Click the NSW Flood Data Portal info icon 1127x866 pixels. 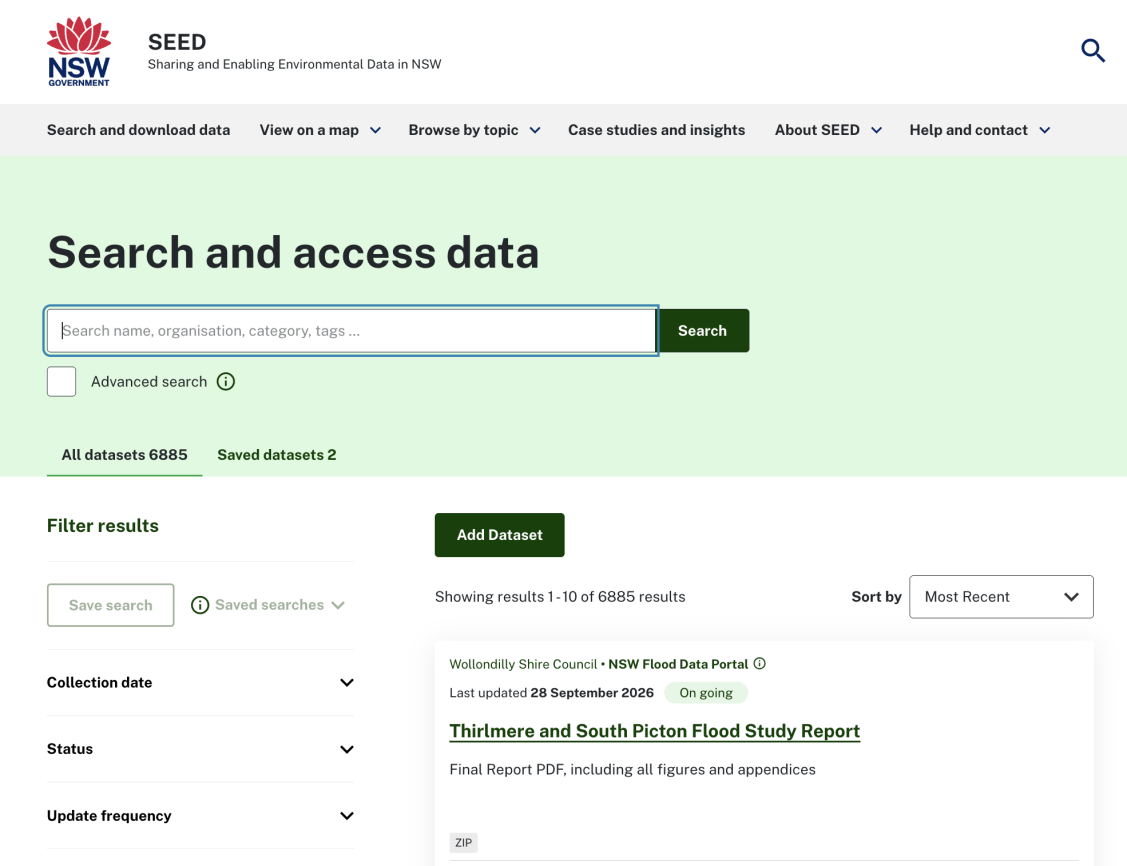(760, 663)
